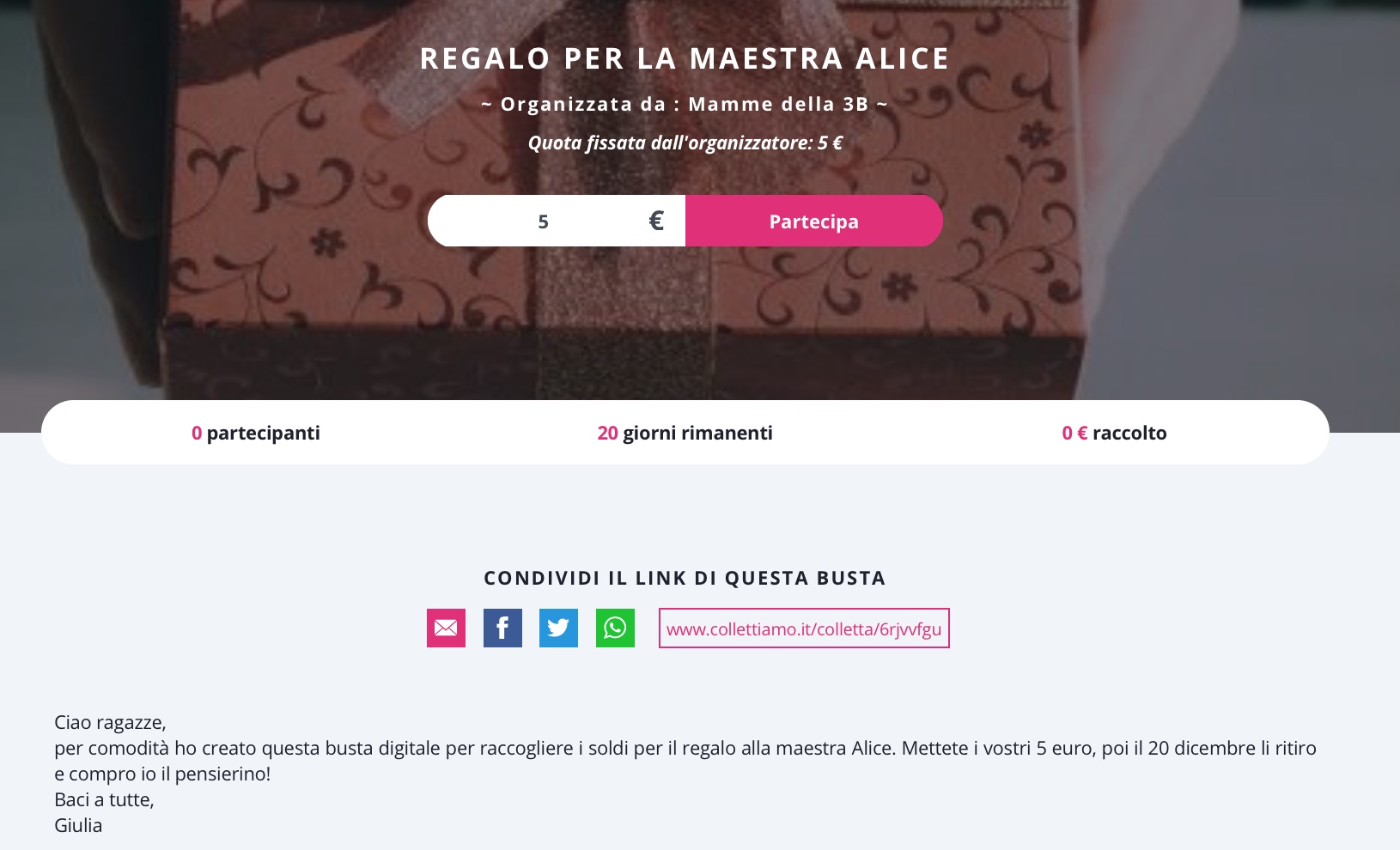Focus the contribution amount field showing 5

[543, 221]
